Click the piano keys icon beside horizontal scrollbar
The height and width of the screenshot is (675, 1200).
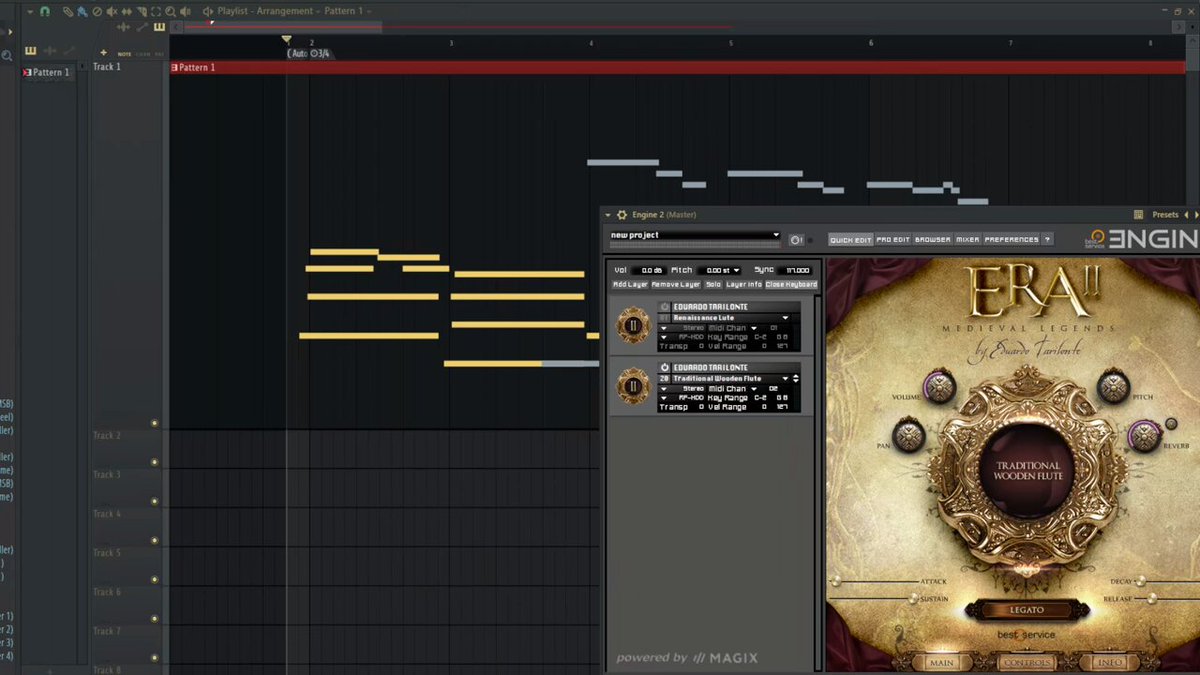coord(159,27)
